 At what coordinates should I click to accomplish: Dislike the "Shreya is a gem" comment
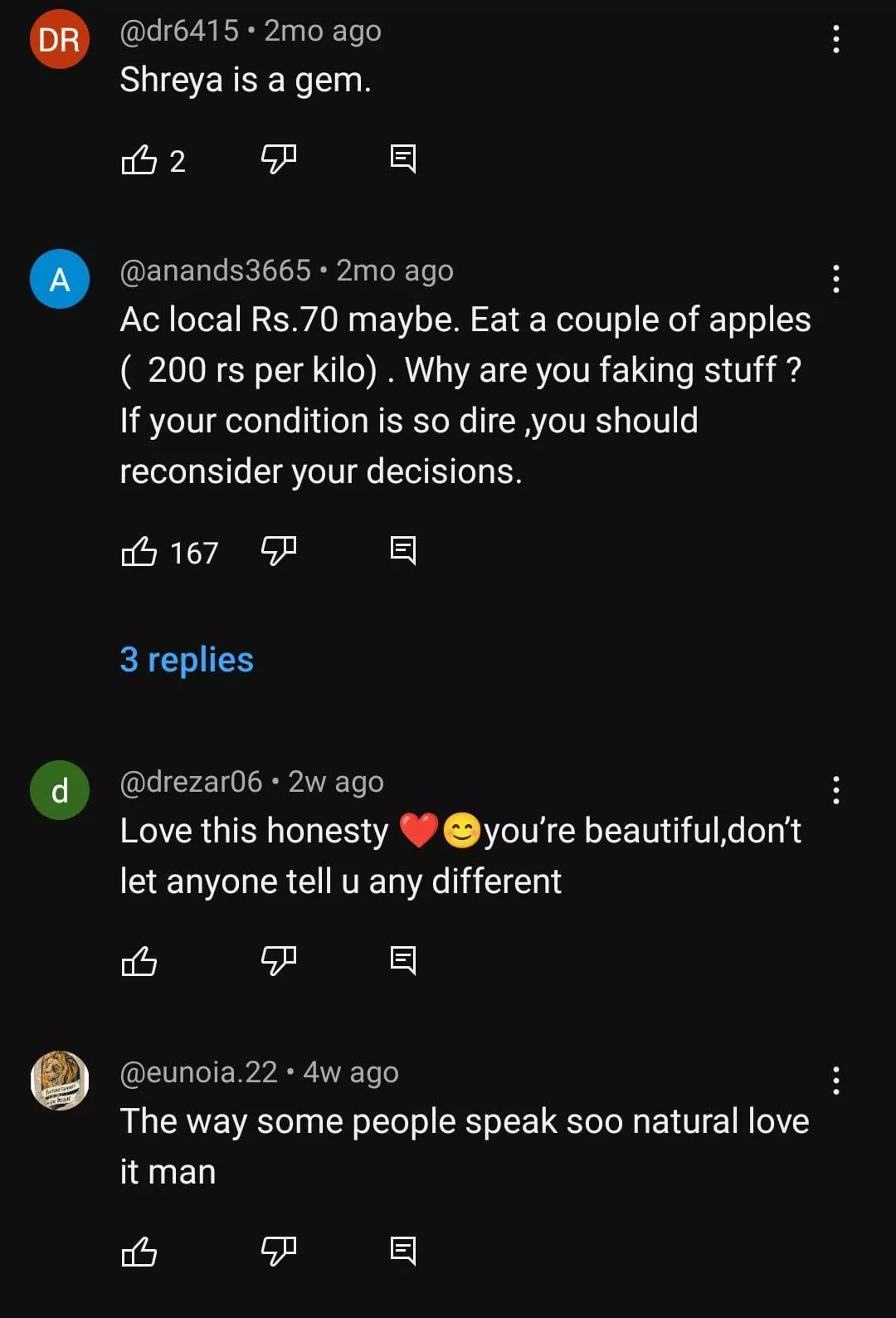pos(279,158)
